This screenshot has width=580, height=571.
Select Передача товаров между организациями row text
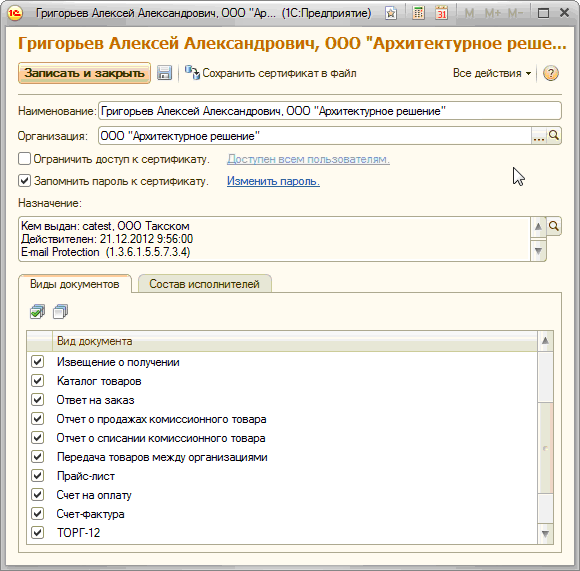pos(162,457)
